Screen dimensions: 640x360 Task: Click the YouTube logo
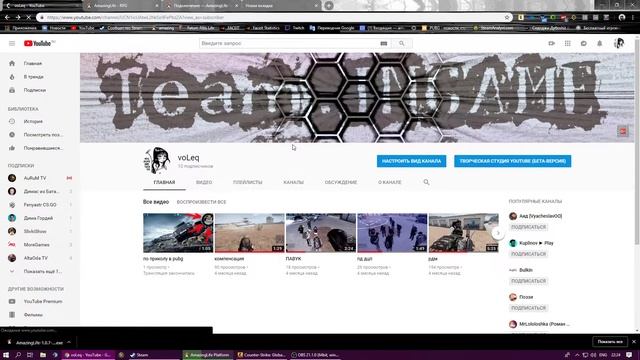click(37, 43)
